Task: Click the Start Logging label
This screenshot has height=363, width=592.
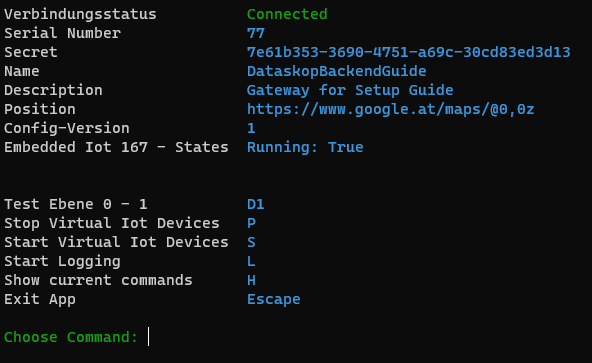Action: 62,261
